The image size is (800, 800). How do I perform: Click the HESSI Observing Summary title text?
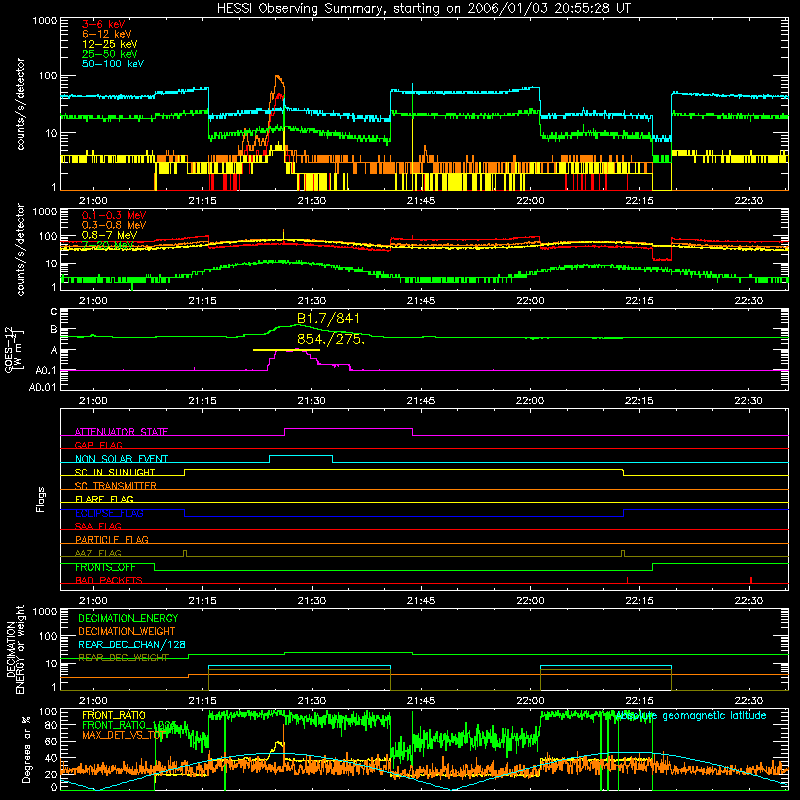[x=424, y=9]
